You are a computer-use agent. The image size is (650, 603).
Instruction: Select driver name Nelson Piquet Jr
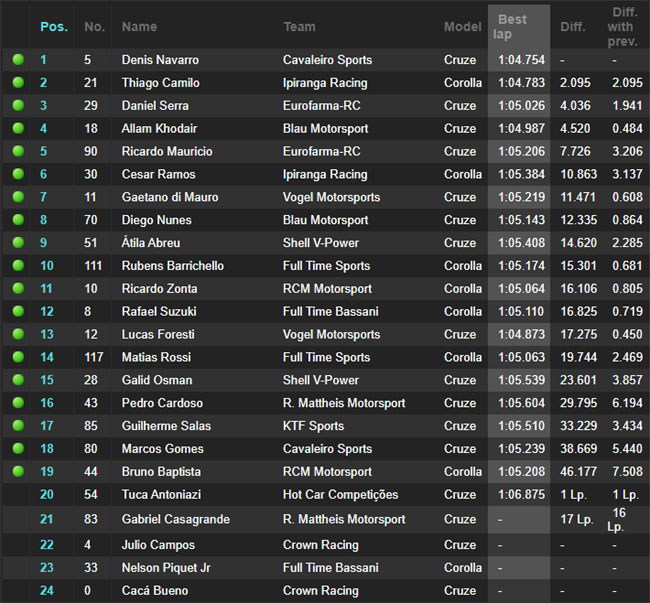[x=166, y=567]
